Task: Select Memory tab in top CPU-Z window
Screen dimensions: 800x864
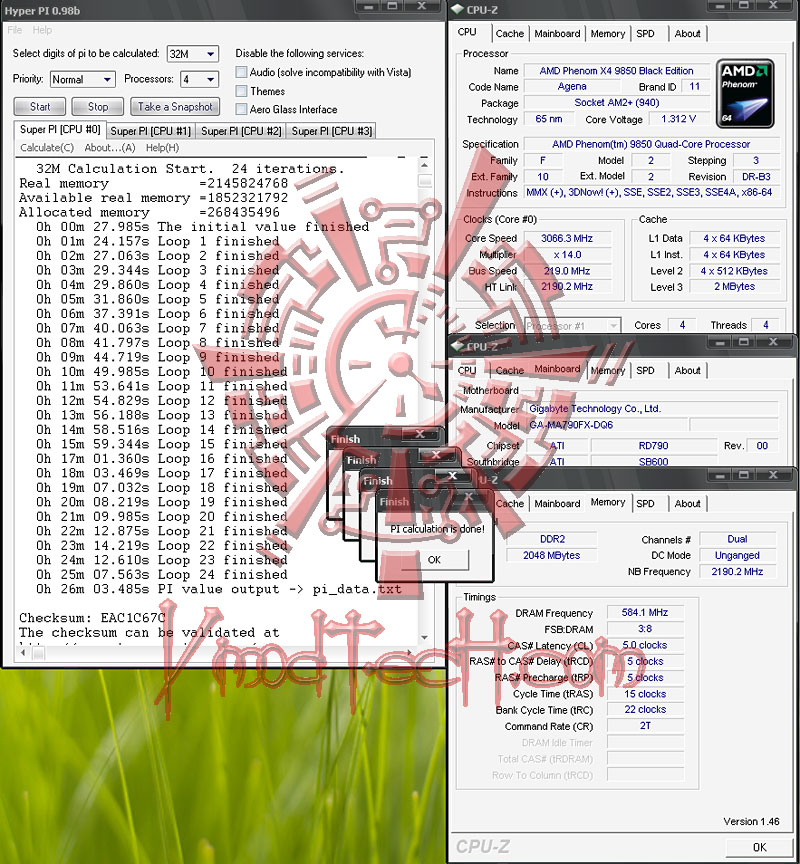Action: click(x=607, y=34)
